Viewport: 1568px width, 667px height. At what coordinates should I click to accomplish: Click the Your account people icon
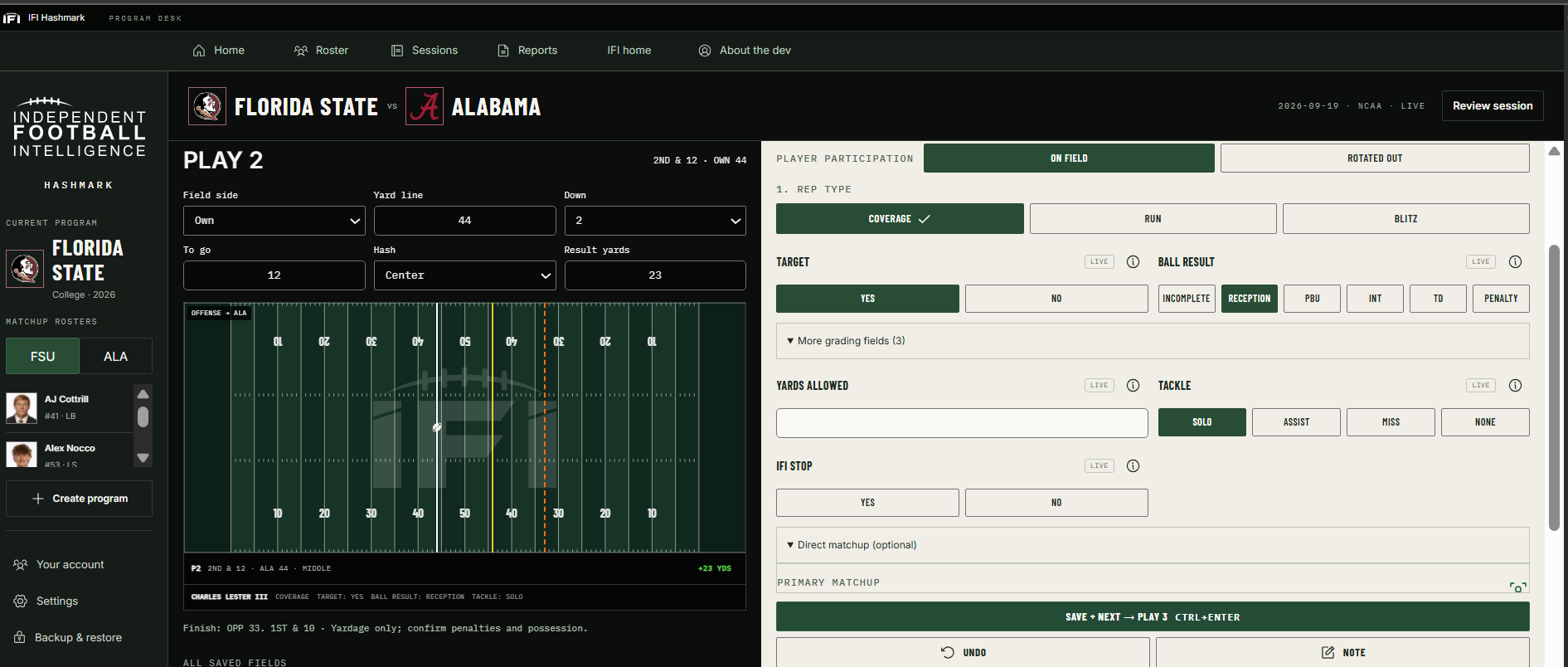(x=21, y=565)
